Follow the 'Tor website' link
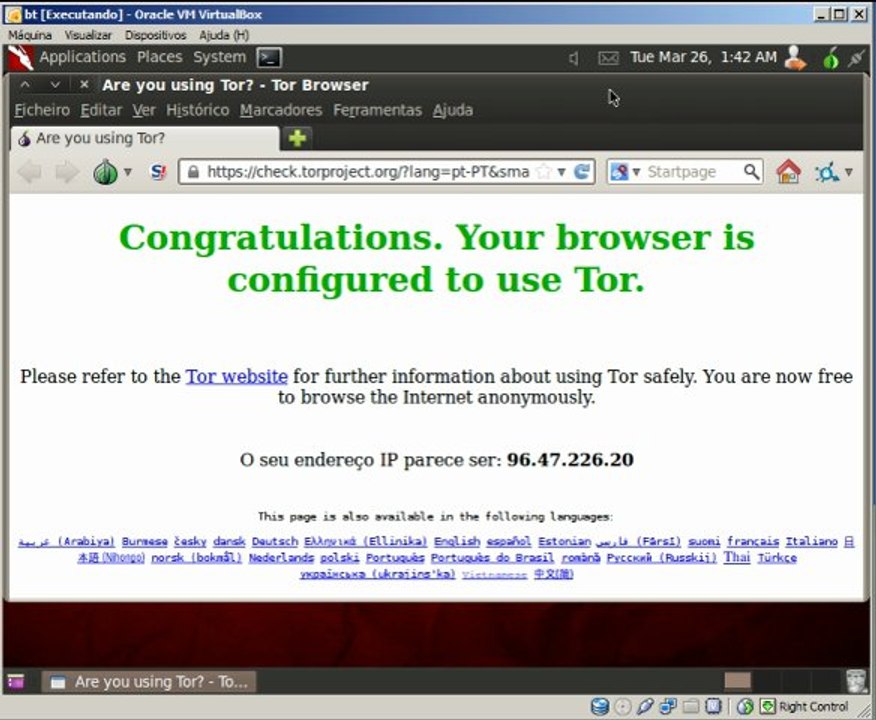876x720 pixels. pyautogui.click(x=237, y=376)
